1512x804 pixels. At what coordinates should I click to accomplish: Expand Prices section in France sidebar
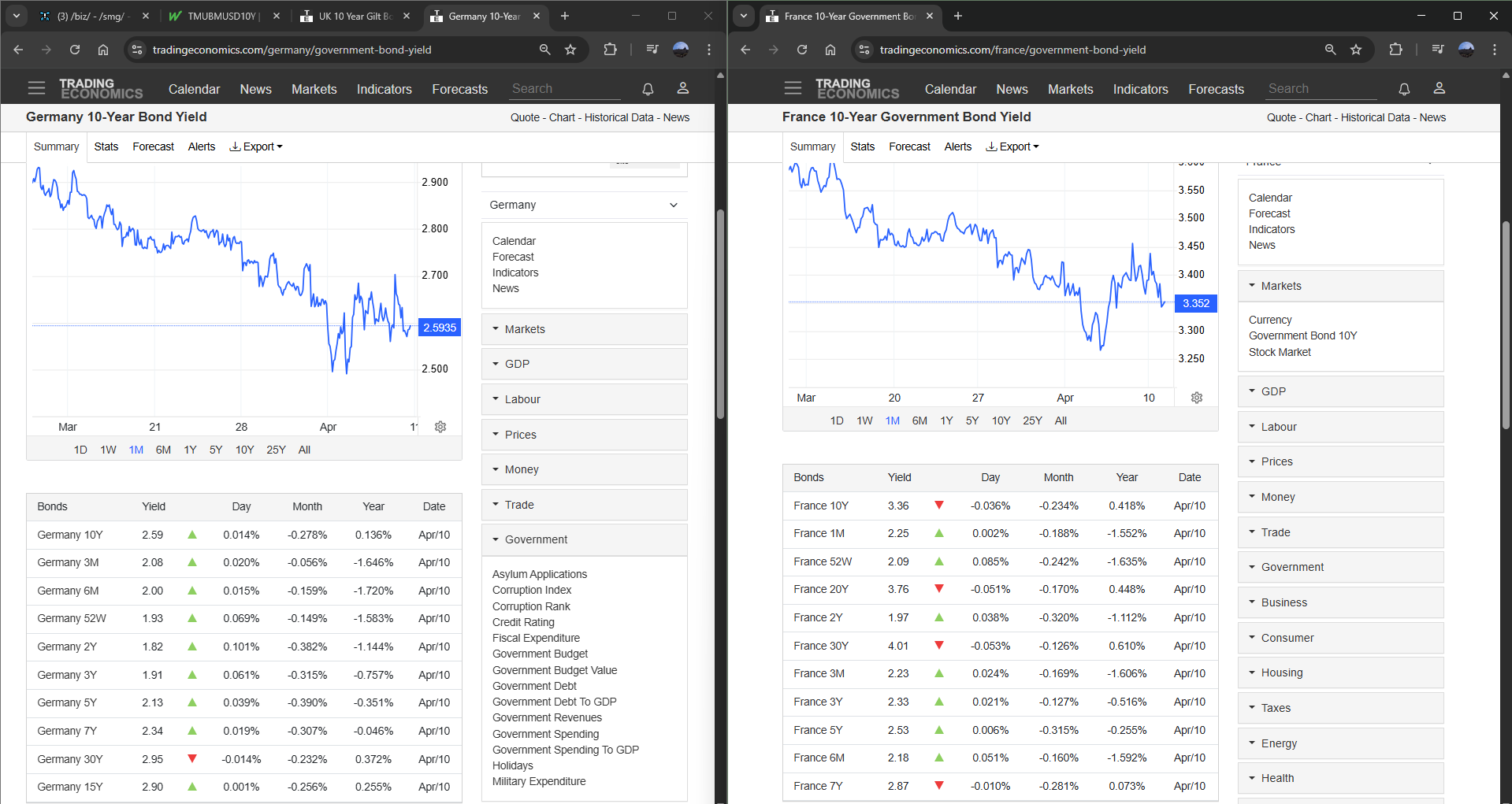[x=1340, y=461]
